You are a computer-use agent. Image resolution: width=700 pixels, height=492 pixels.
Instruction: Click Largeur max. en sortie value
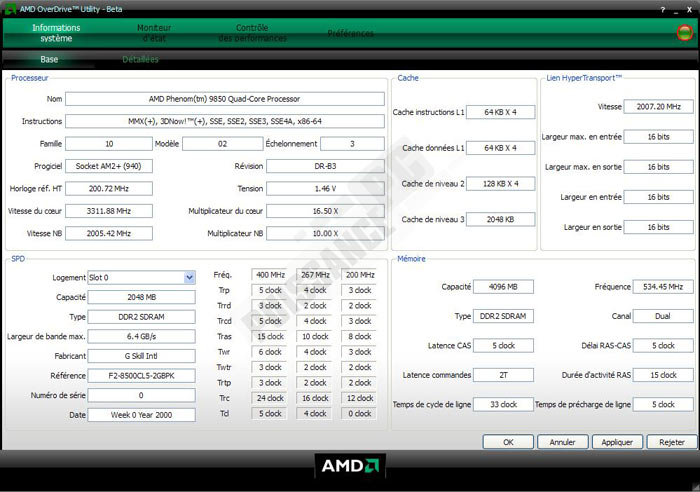tap(658, 167)
